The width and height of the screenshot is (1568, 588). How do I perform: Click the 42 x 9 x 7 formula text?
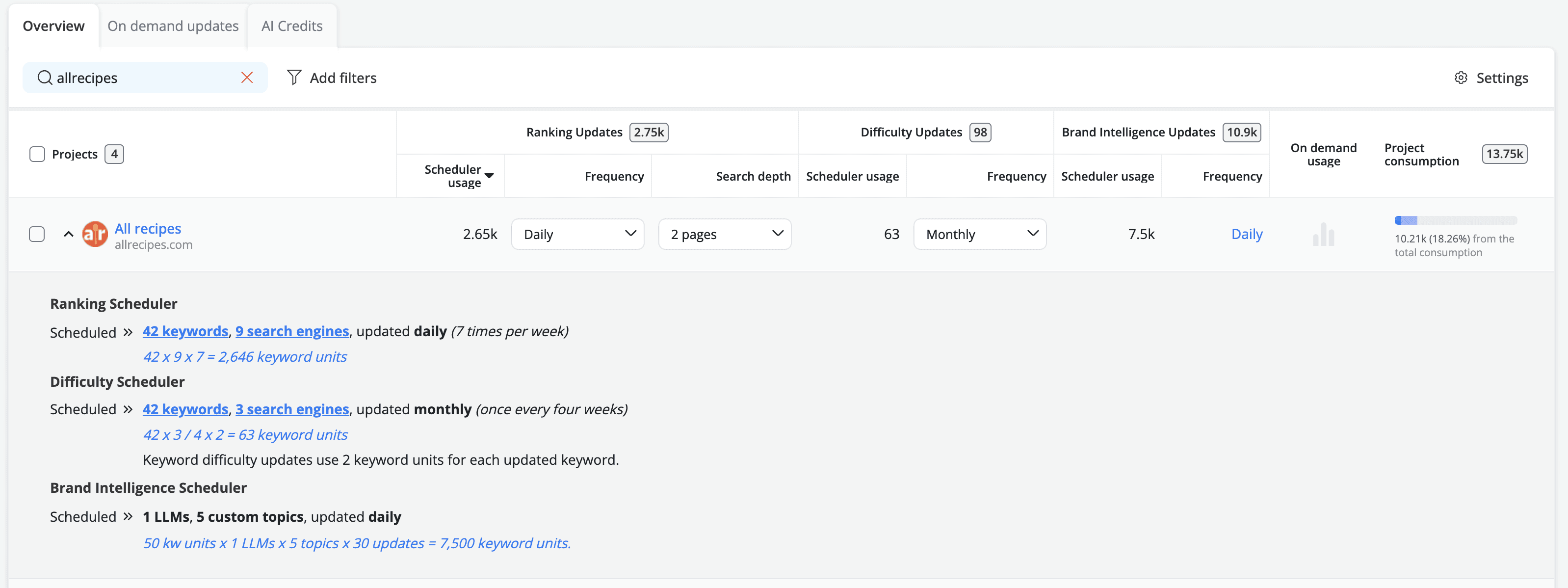(x=245, y=357)
